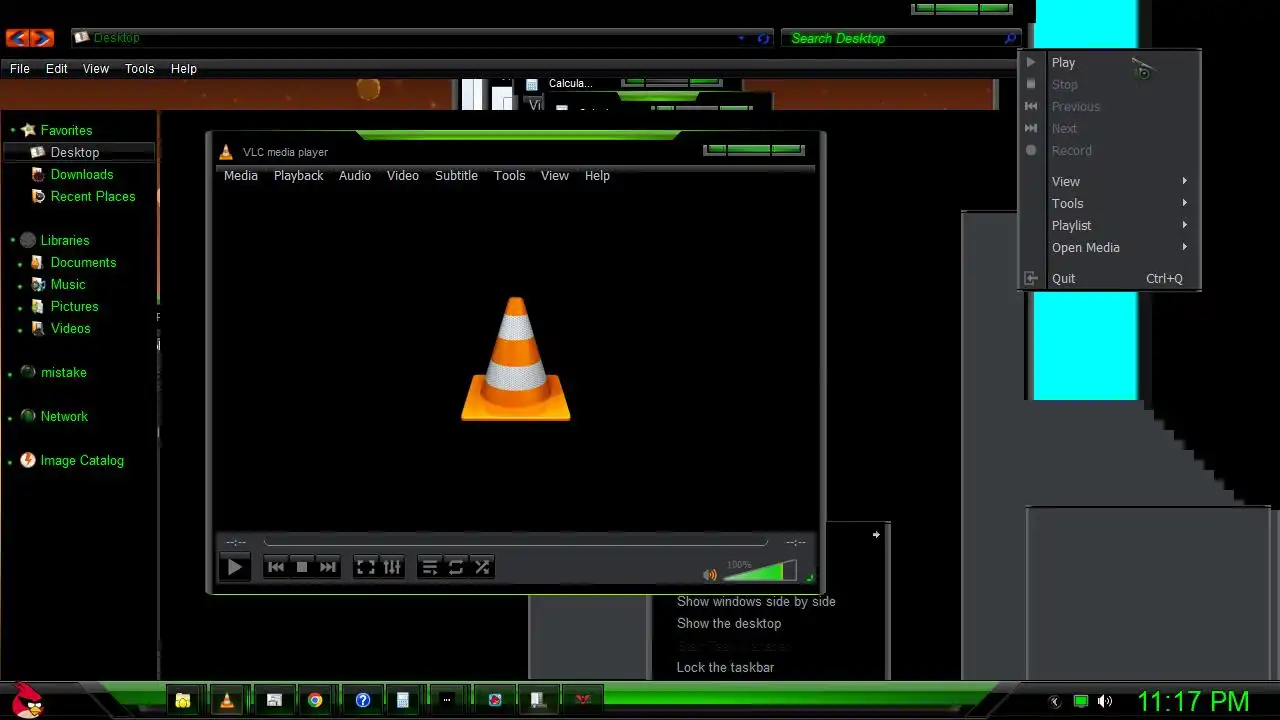The width and height of the screenshot is (1280, 720).
Task: Mute VLC using the speaker icon
Action: (x=710, y=574)
